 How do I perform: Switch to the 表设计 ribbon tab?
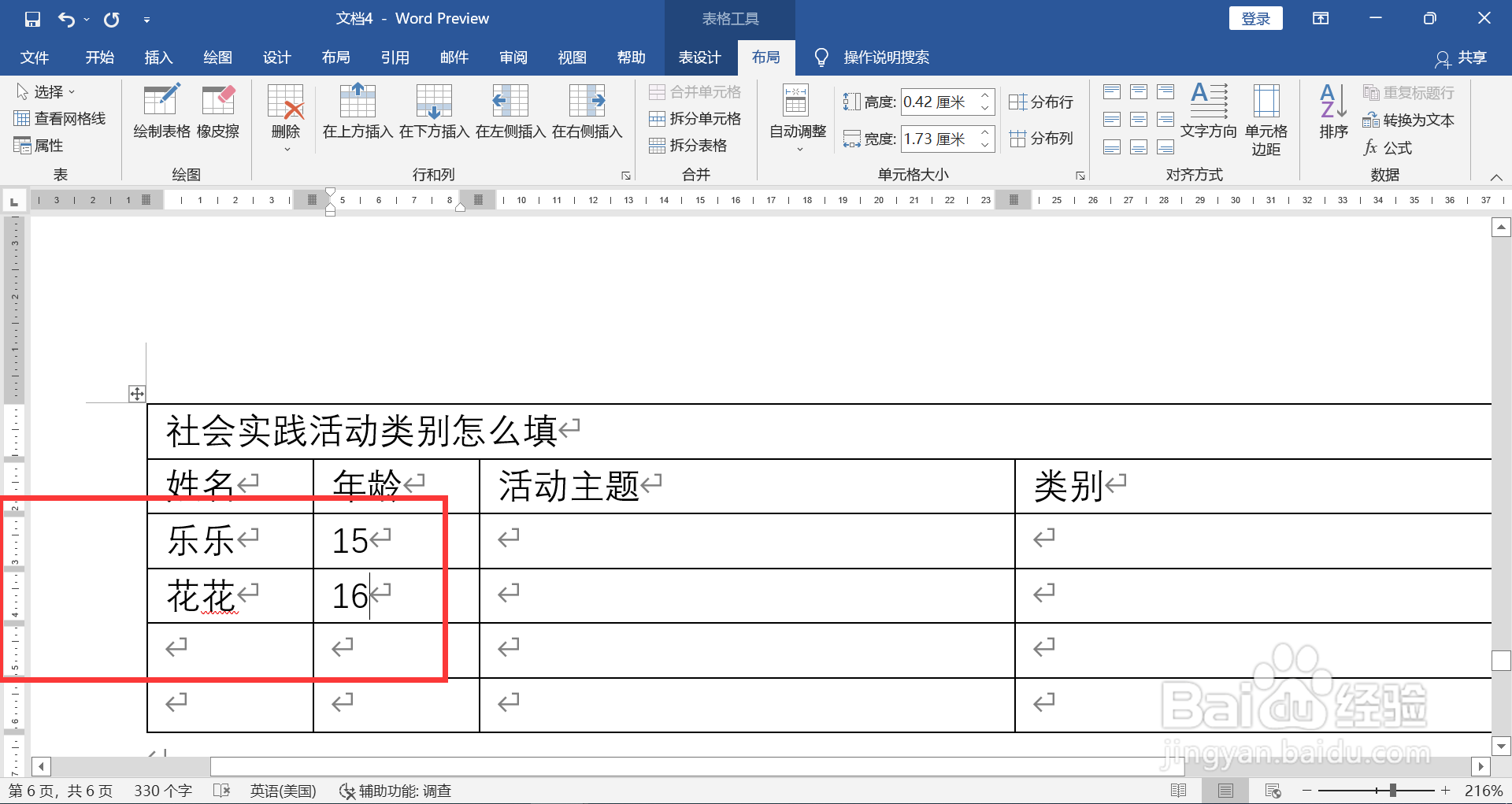699,57
